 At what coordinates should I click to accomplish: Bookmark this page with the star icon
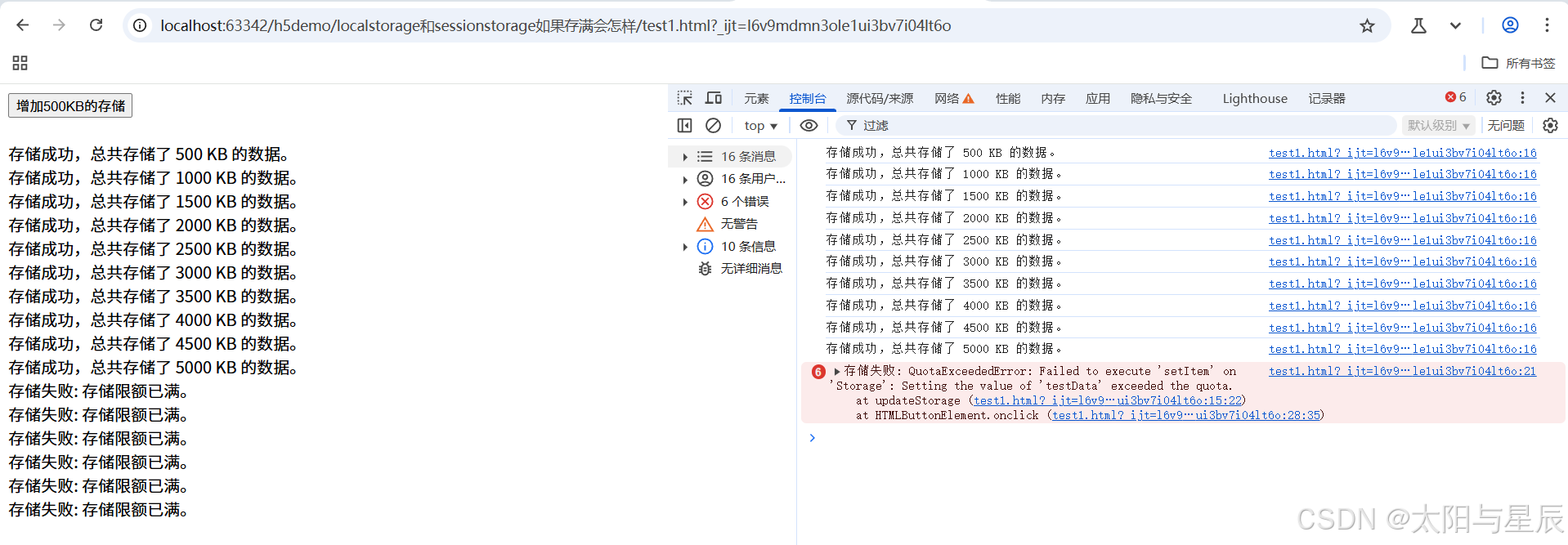click(1367, 25)
